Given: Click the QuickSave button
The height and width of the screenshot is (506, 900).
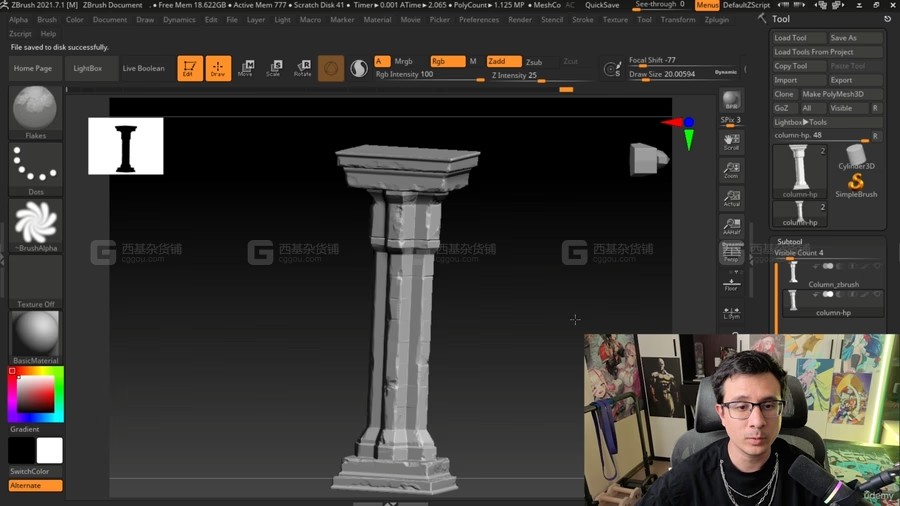Looking at the screenshot, I should (602, 5).
